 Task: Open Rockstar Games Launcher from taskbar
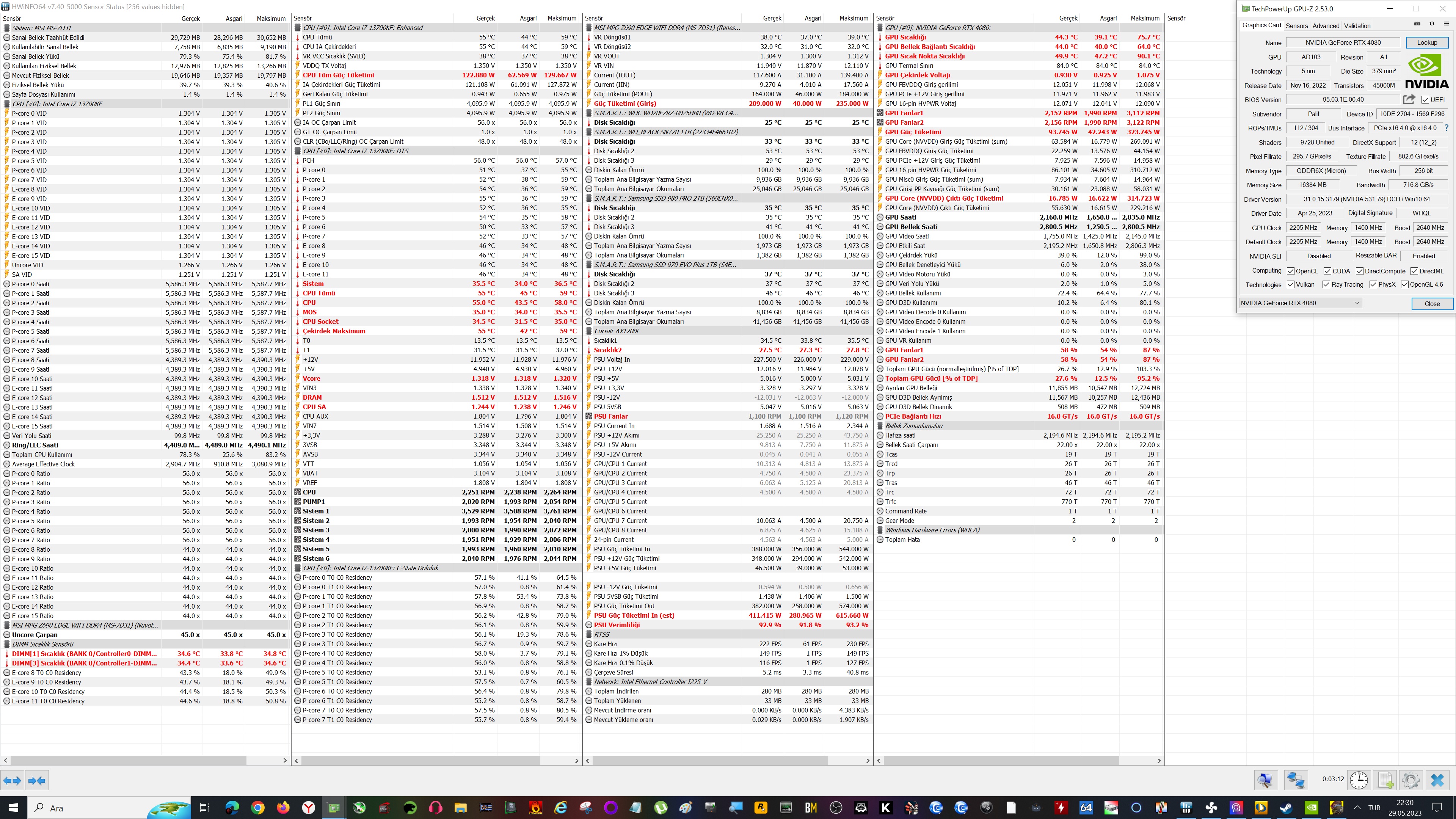tap(761, 808)
